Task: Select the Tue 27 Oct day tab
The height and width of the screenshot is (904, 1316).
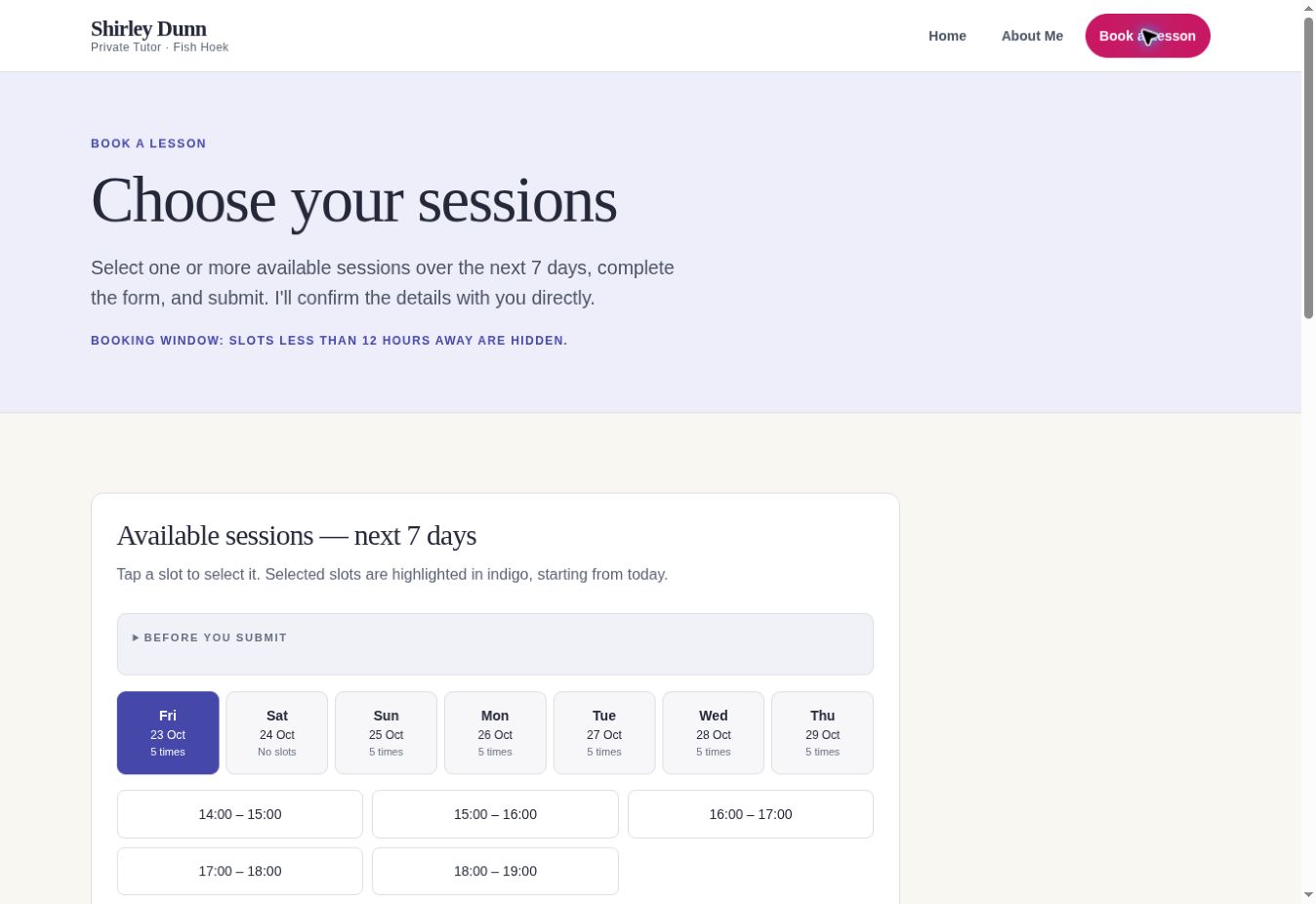Action: click(604, 733)
